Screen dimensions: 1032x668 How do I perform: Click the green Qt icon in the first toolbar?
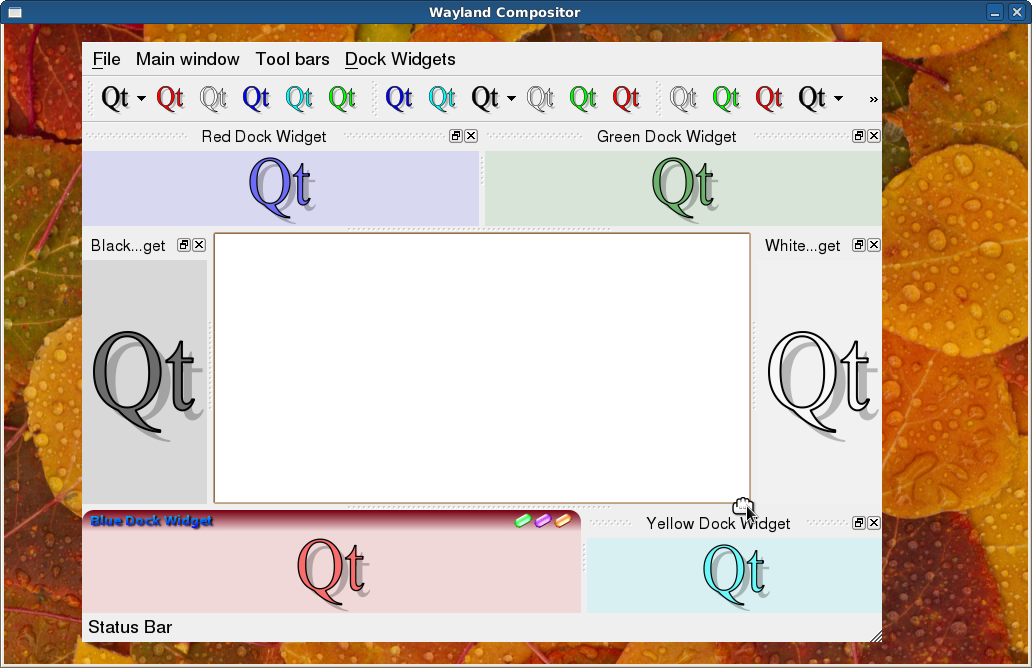click(x=342, y=98)
